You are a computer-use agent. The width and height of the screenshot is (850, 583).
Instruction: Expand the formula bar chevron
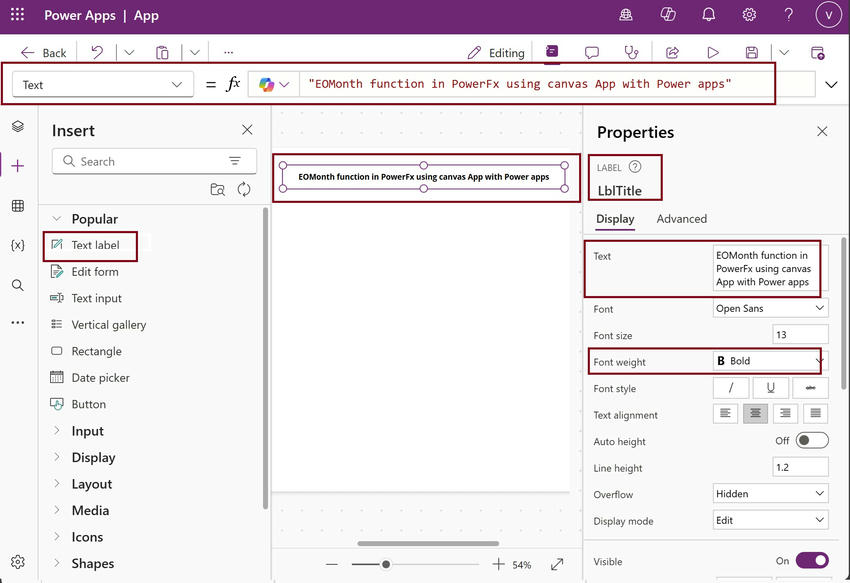tap(831, 85)
